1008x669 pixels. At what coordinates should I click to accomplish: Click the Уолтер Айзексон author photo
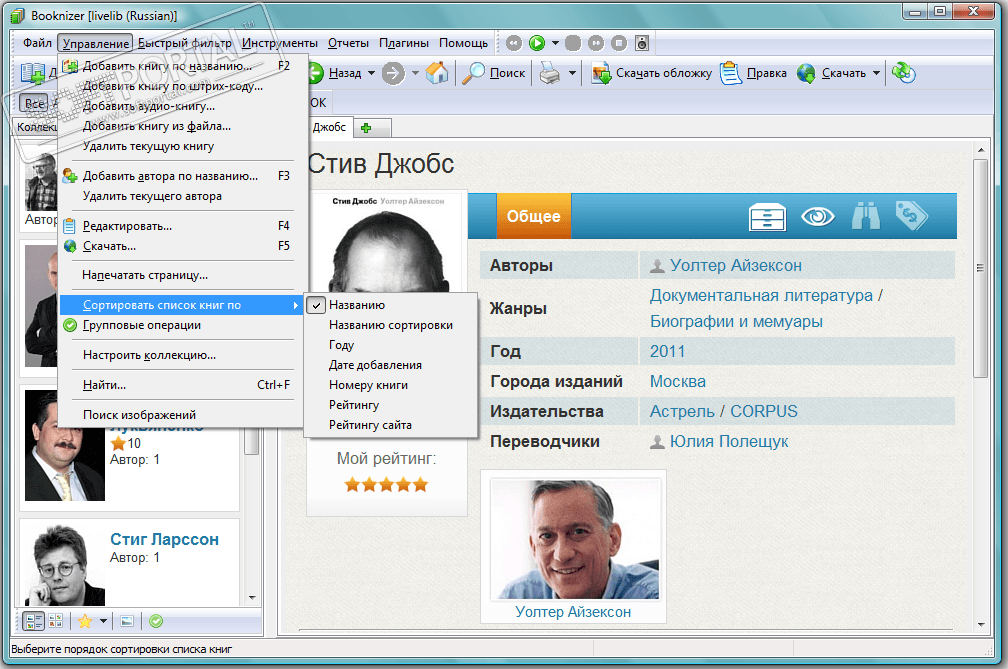[574, 540]
